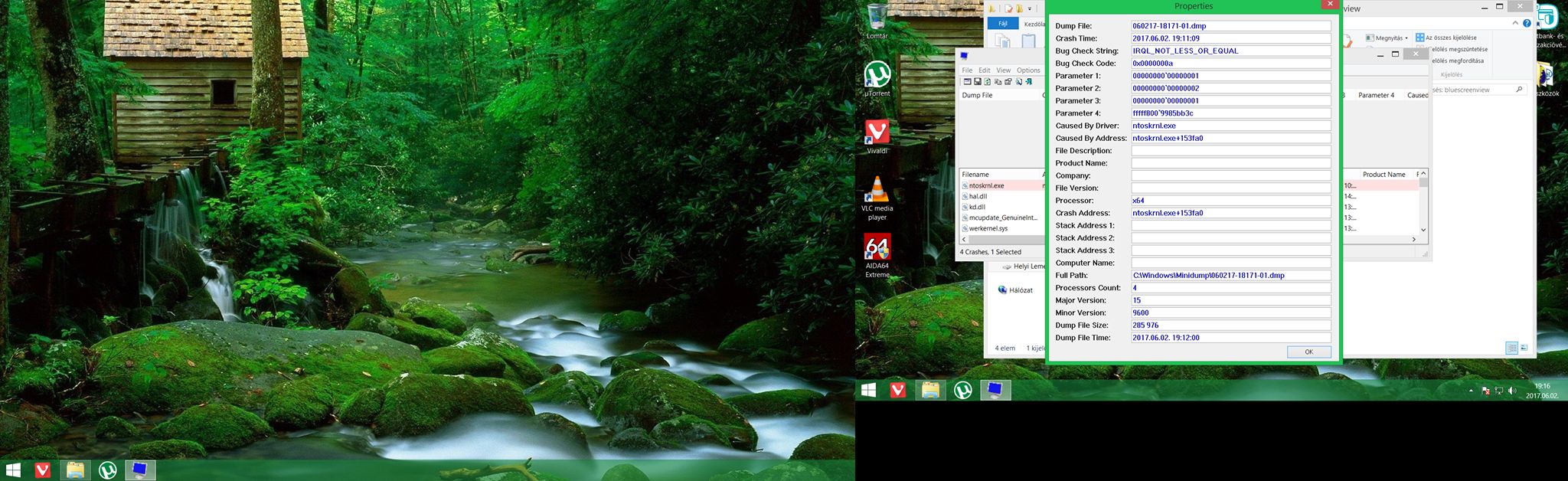
Task: Click the Caused By Driver field
Action: (1231, 126)
